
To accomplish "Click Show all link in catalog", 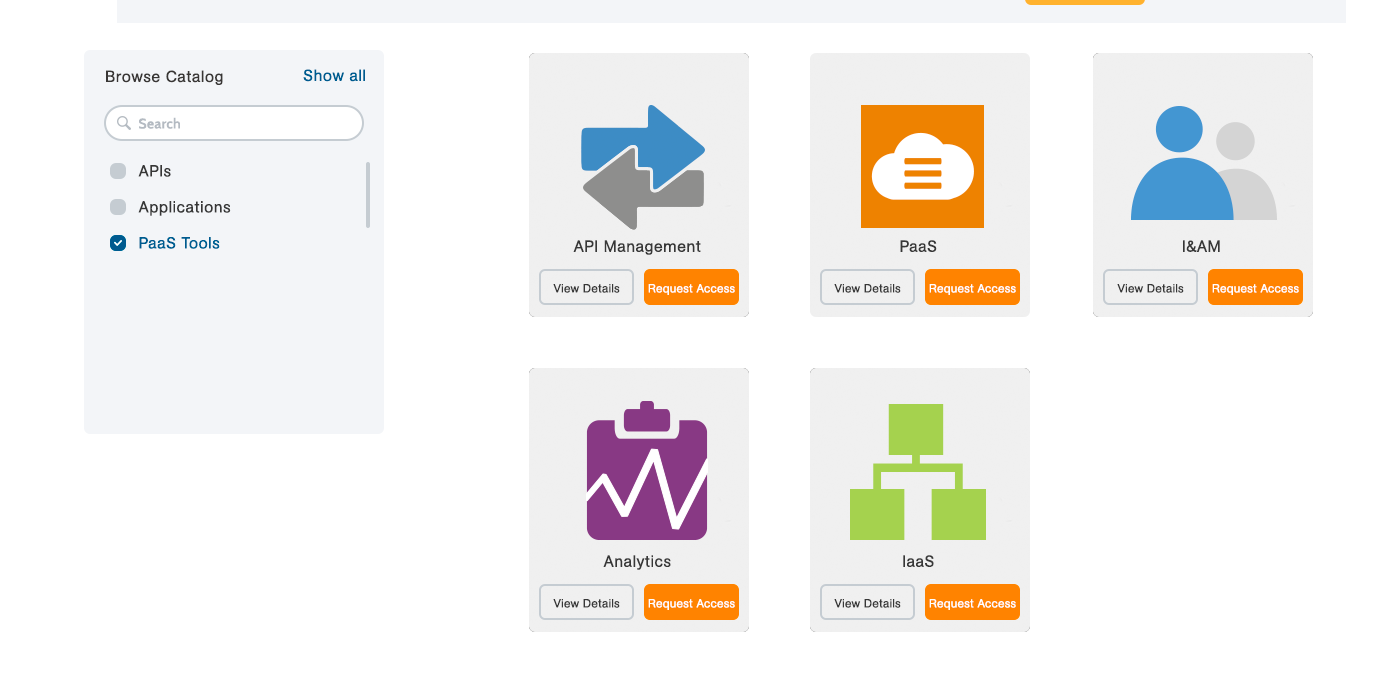I will [x=334, y=76].
